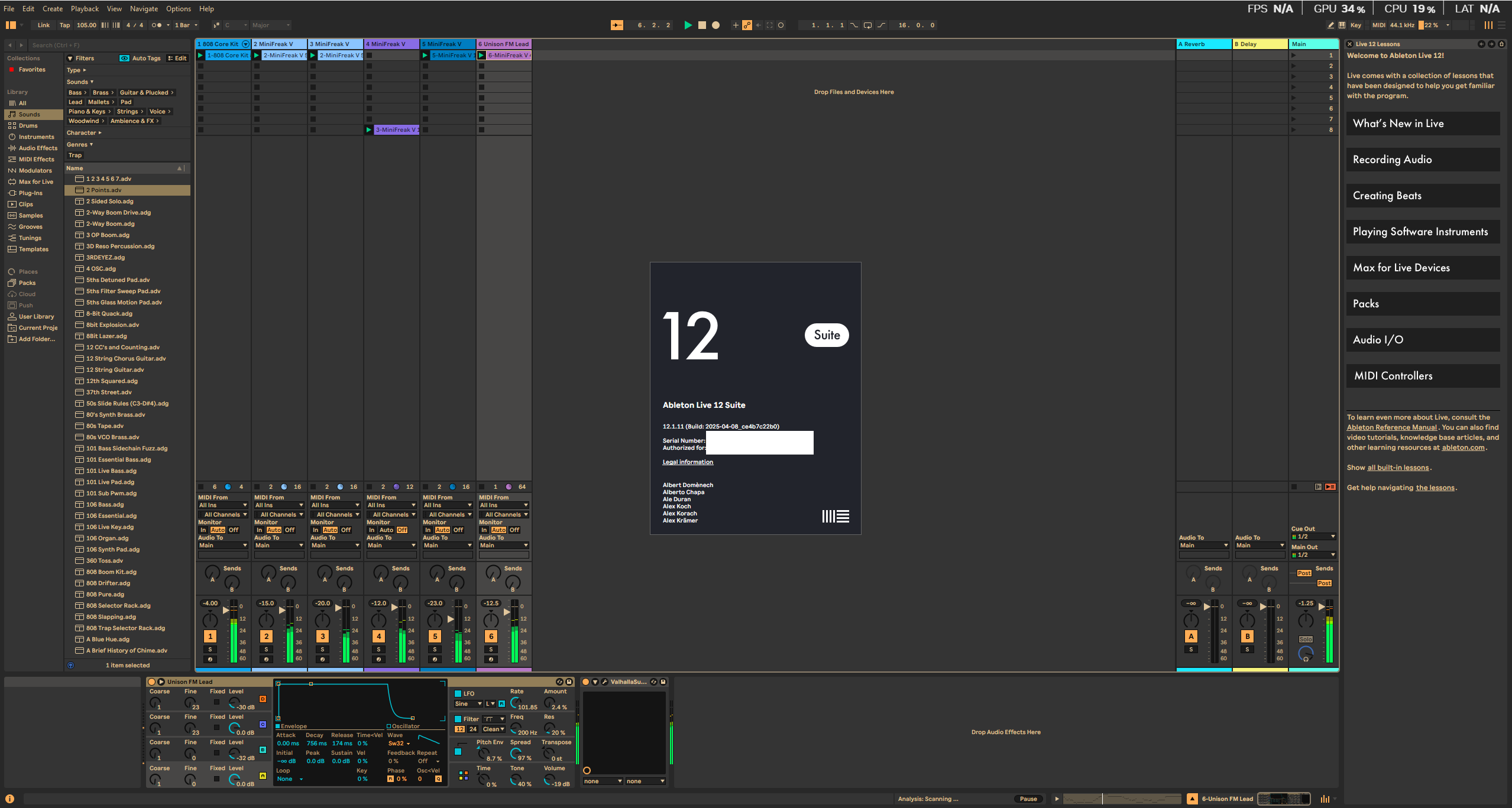
Task: Click the transport Play button
Action: pos(688,25)
